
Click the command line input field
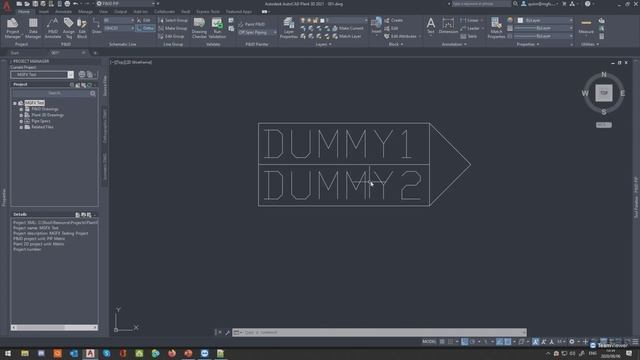(380, 333)
